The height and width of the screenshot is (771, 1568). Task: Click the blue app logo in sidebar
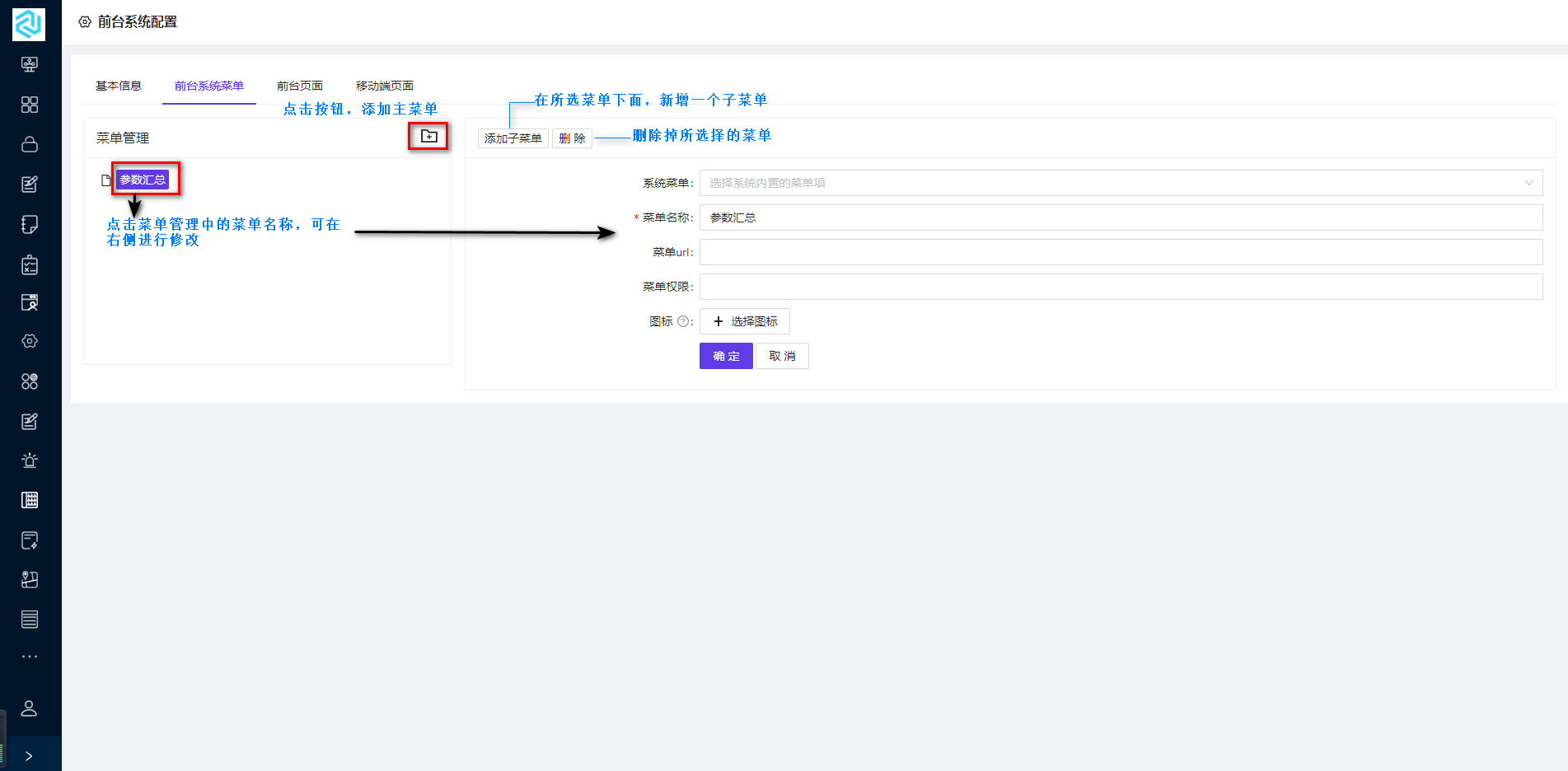click(x=29, y=24)
